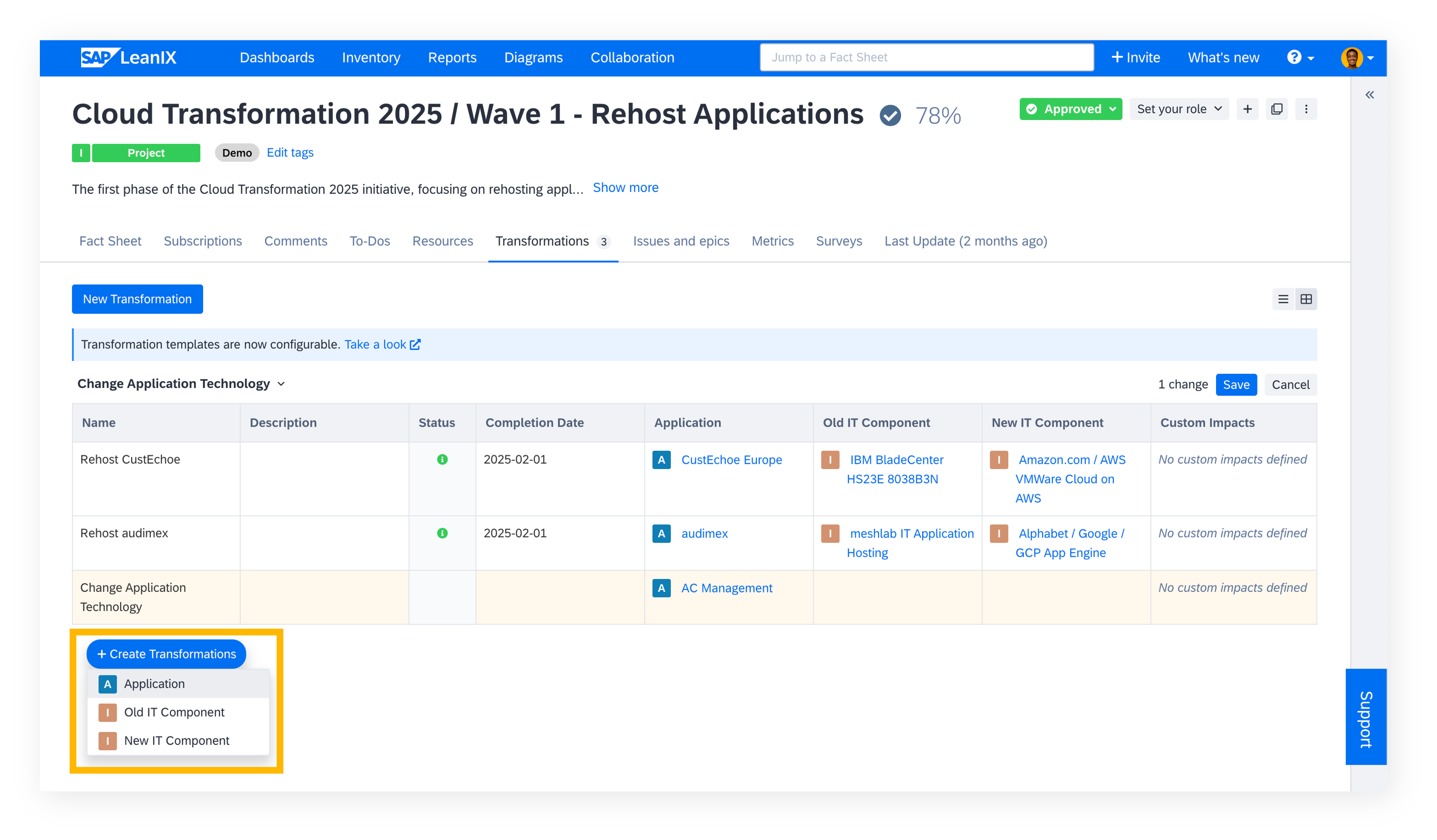
Task: Click status info icon for Rehost CustEchoe
Action: (442, 459)
